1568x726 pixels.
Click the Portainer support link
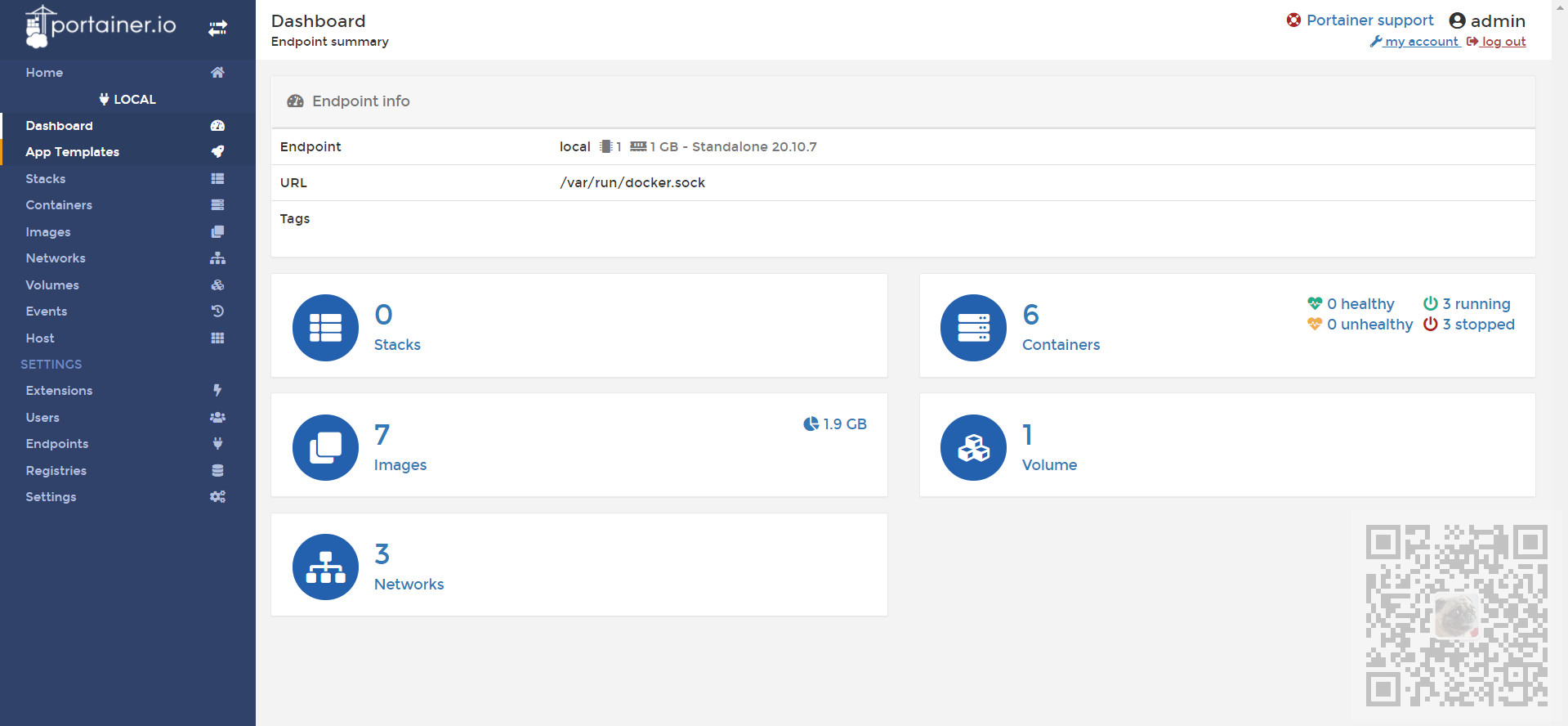1369,20
